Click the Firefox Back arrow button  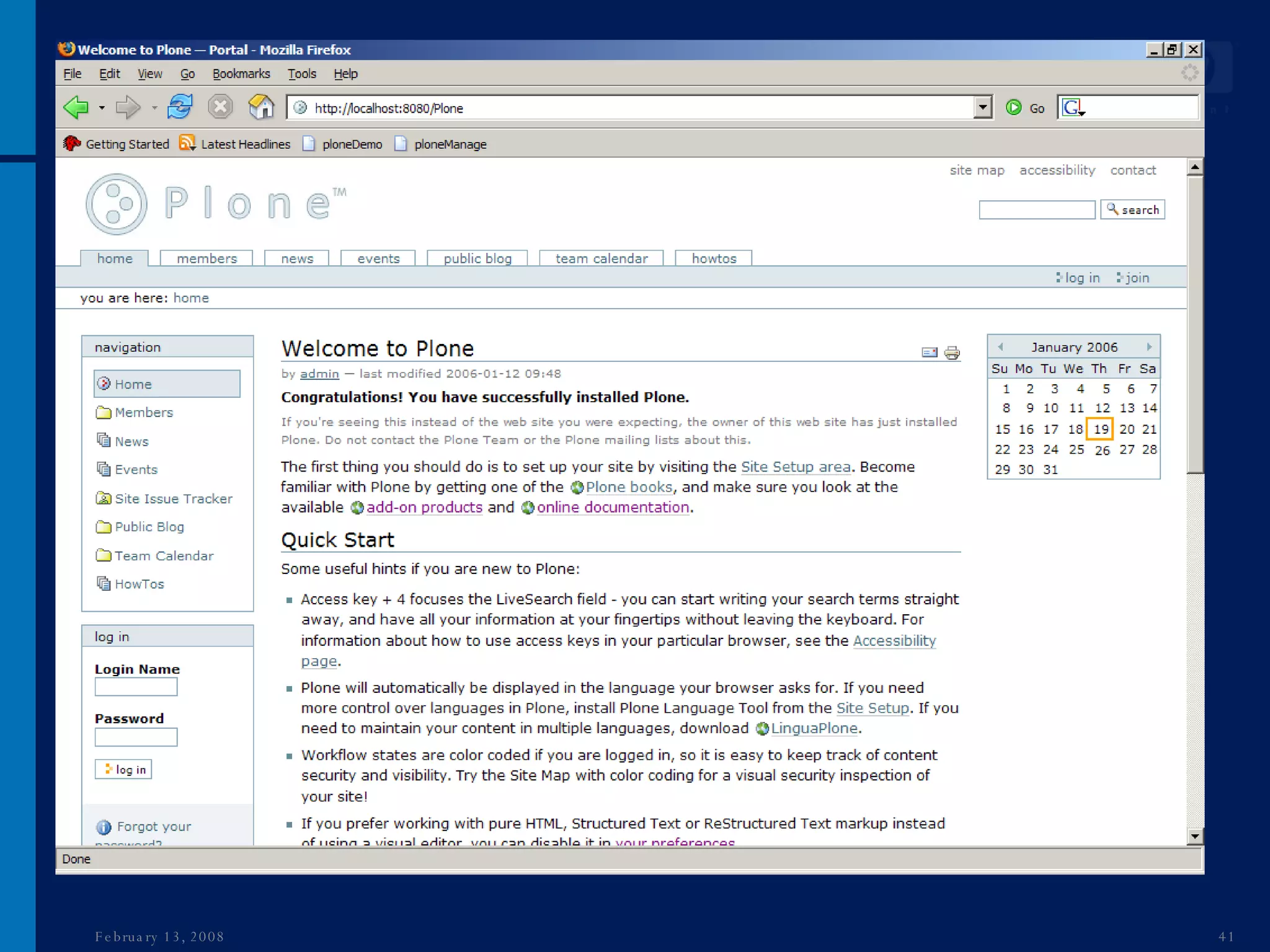click(77, 107)
